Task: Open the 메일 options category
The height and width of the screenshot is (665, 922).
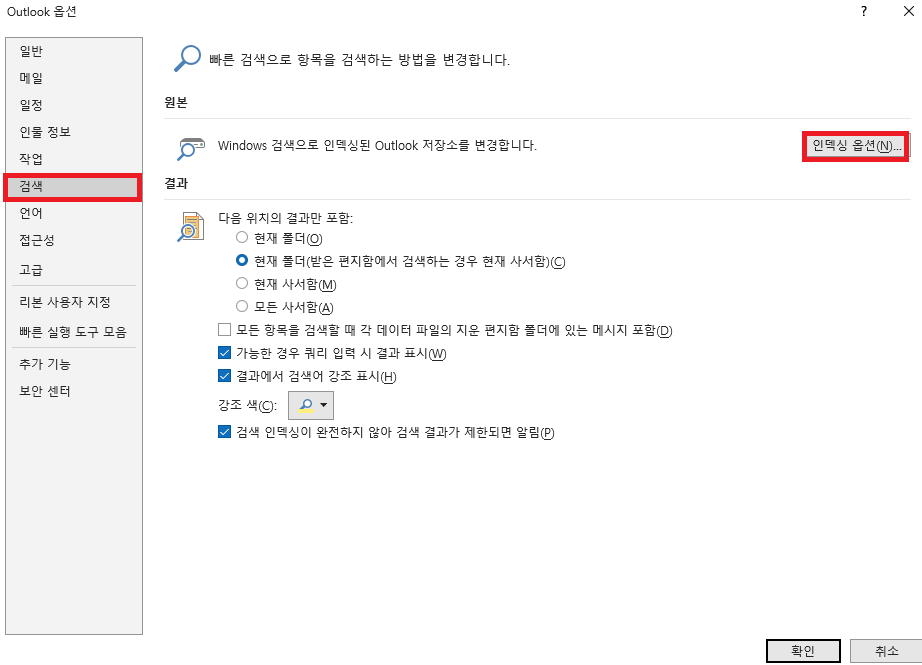Action: (x=74, y=78)
